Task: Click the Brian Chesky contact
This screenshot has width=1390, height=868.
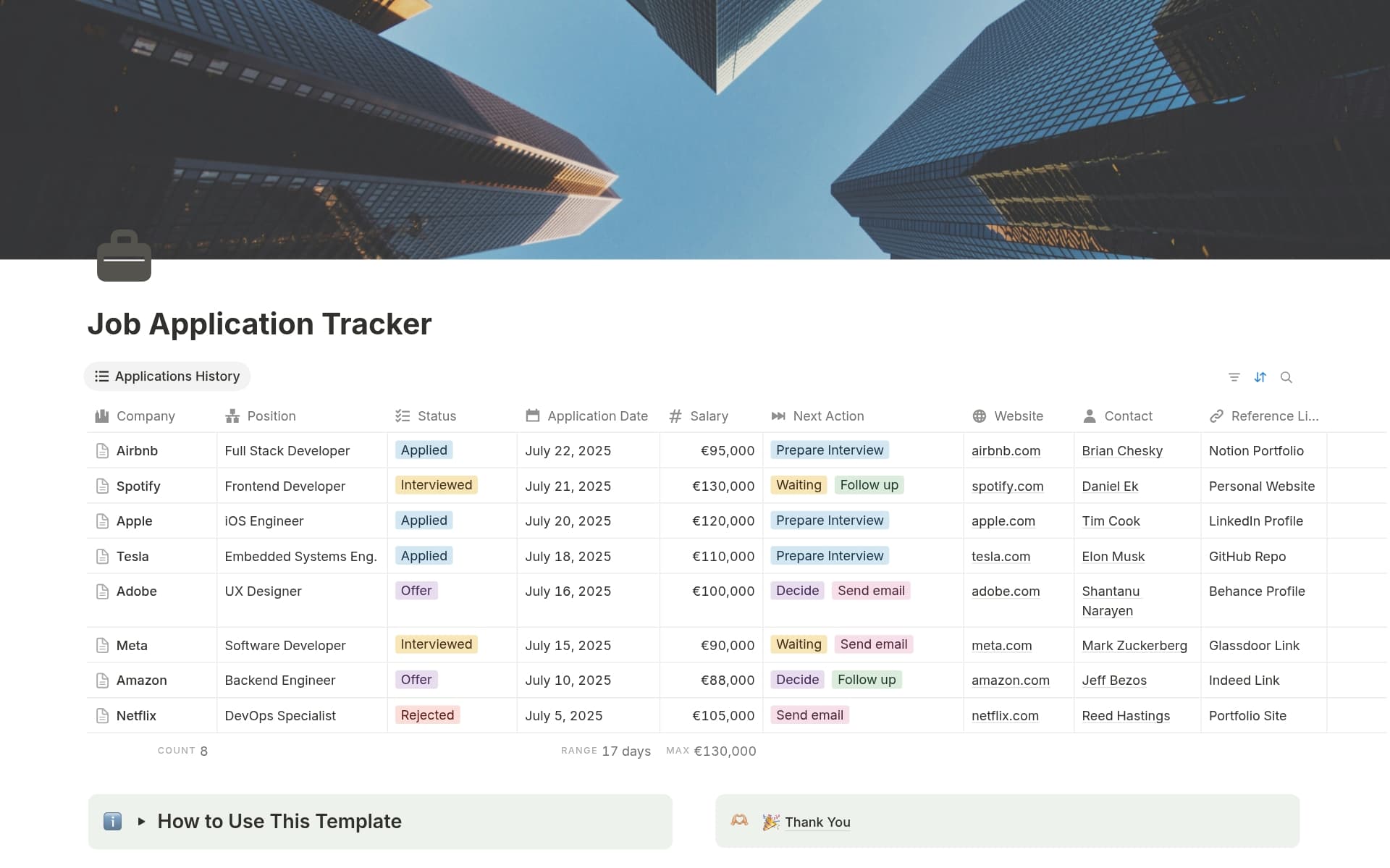Action: 1122,451
